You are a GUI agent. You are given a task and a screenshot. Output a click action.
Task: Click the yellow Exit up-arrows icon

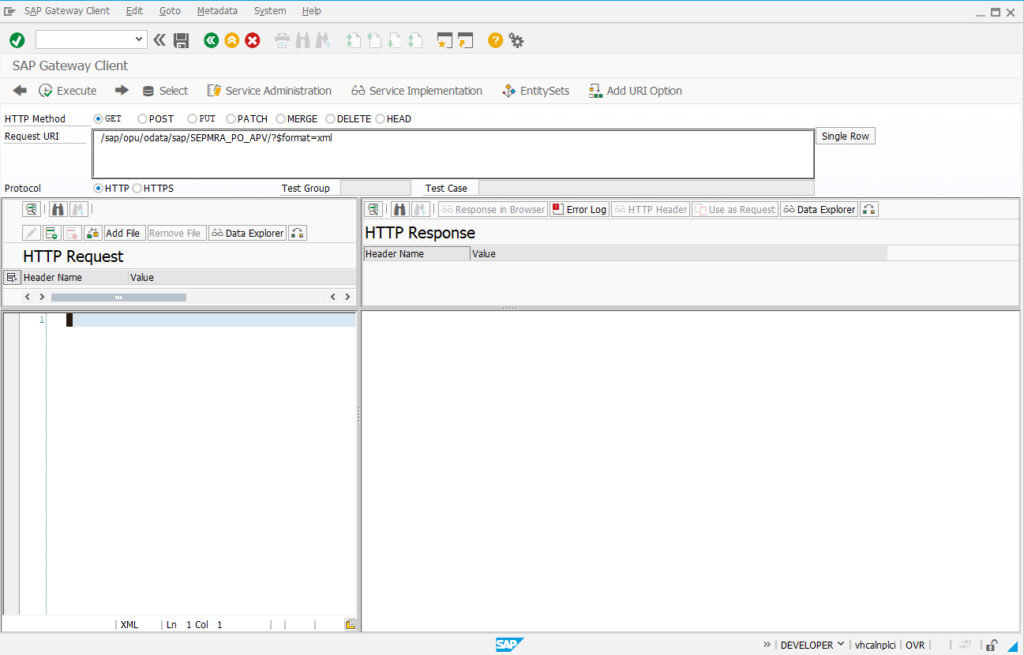(232, 40)
